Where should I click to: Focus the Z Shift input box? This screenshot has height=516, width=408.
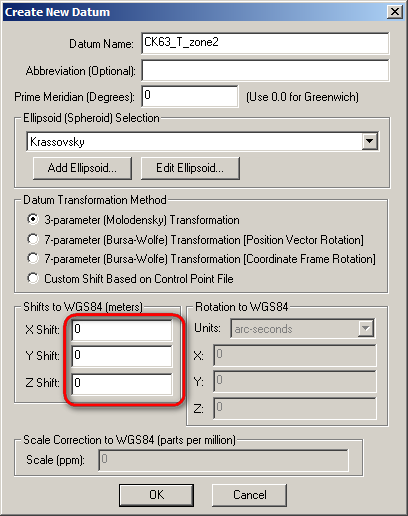click(122, 384)
